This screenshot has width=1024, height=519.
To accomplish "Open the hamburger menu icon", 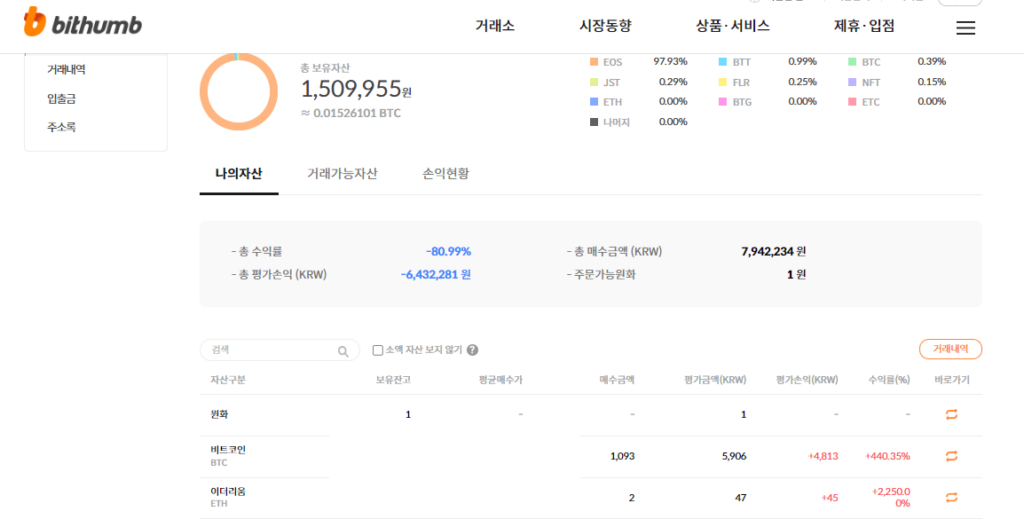I will click(965, 27).
